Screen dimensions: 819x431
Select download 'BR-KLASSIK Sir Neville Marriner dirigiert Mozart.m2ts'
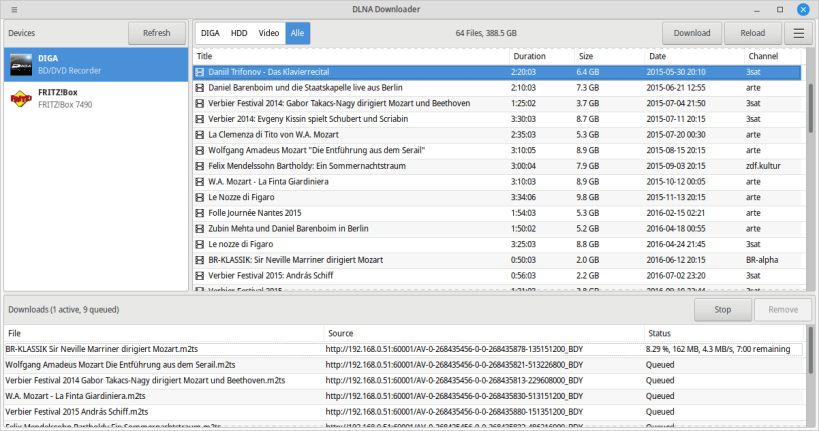(x=101, y=349)
